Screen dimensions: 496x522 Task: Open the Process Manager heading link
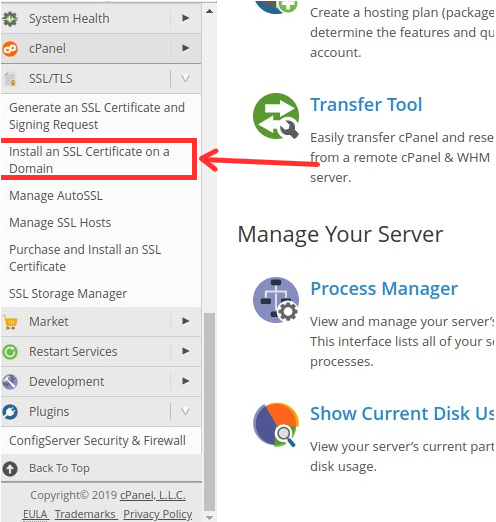pyautogui.click(x=384, y=289)
